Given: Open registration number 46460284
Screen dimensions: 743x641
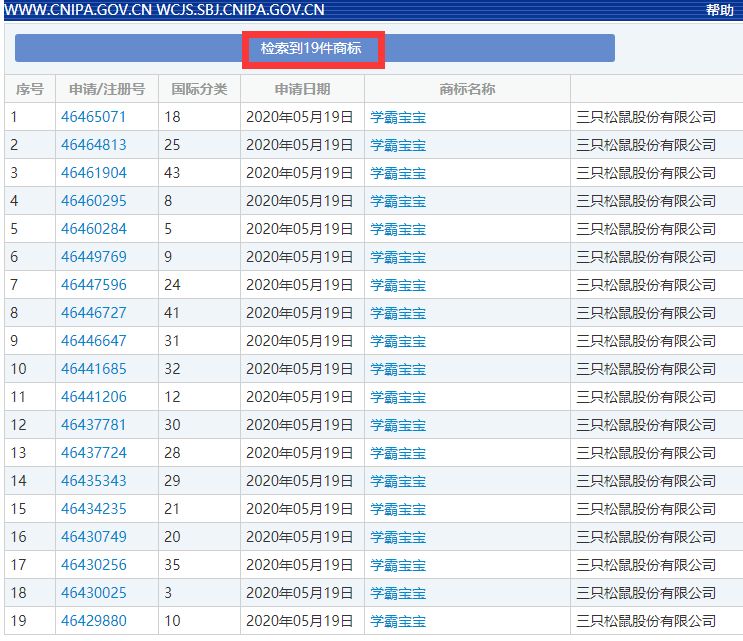Looking at the screenshot, I should (x=93, y=229).
